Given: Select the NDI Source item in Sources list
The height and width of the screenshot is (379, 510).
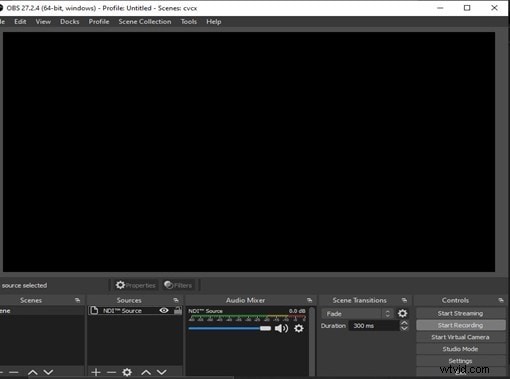Looking at the screenshot, I should [135, 311].
